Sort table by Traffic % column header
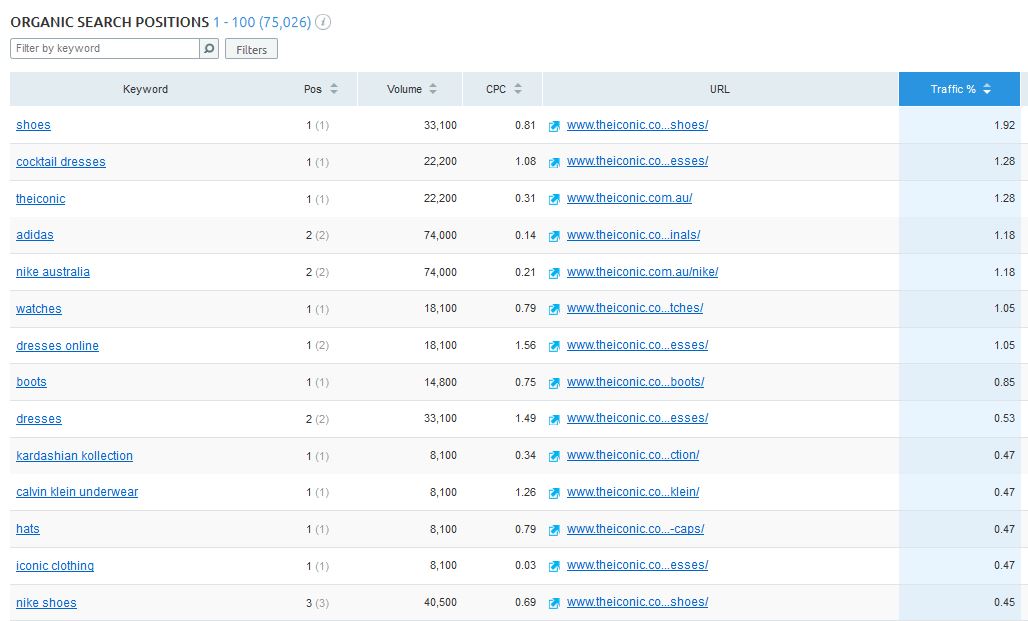Screen dimensions: 1028x621 click(x=959, y=89)
